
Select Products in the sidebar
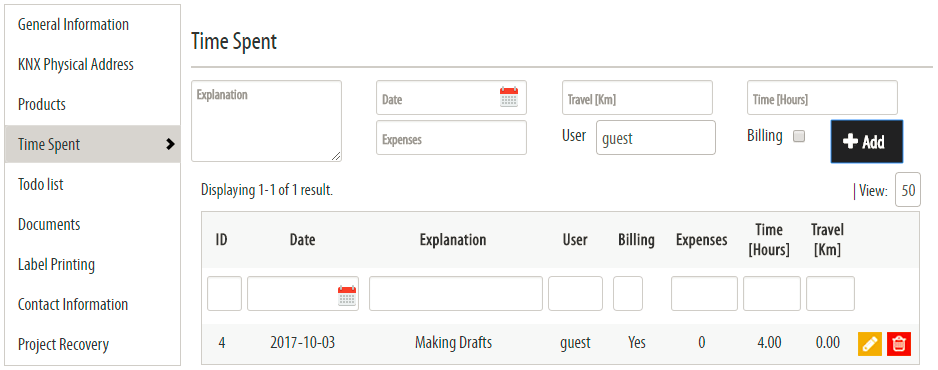42,105
